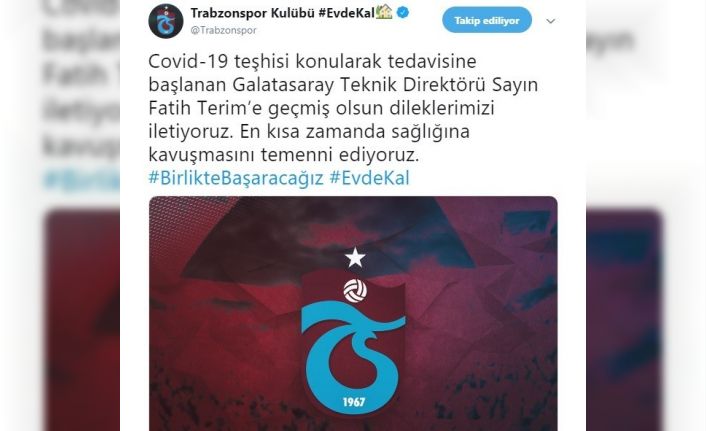Click the blue verified badge
Viewport: 706px width, 431px height.
coord(403,13)
